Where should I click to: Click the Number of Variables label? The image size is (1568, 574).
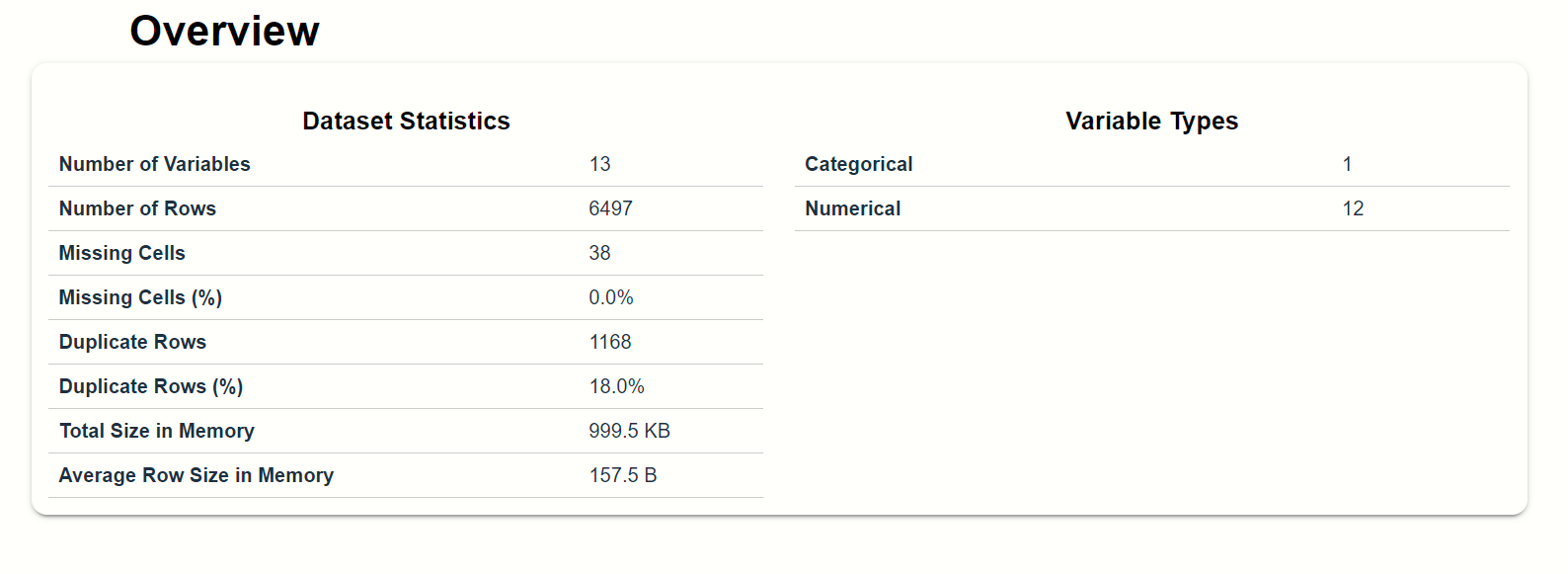point(155,164)
